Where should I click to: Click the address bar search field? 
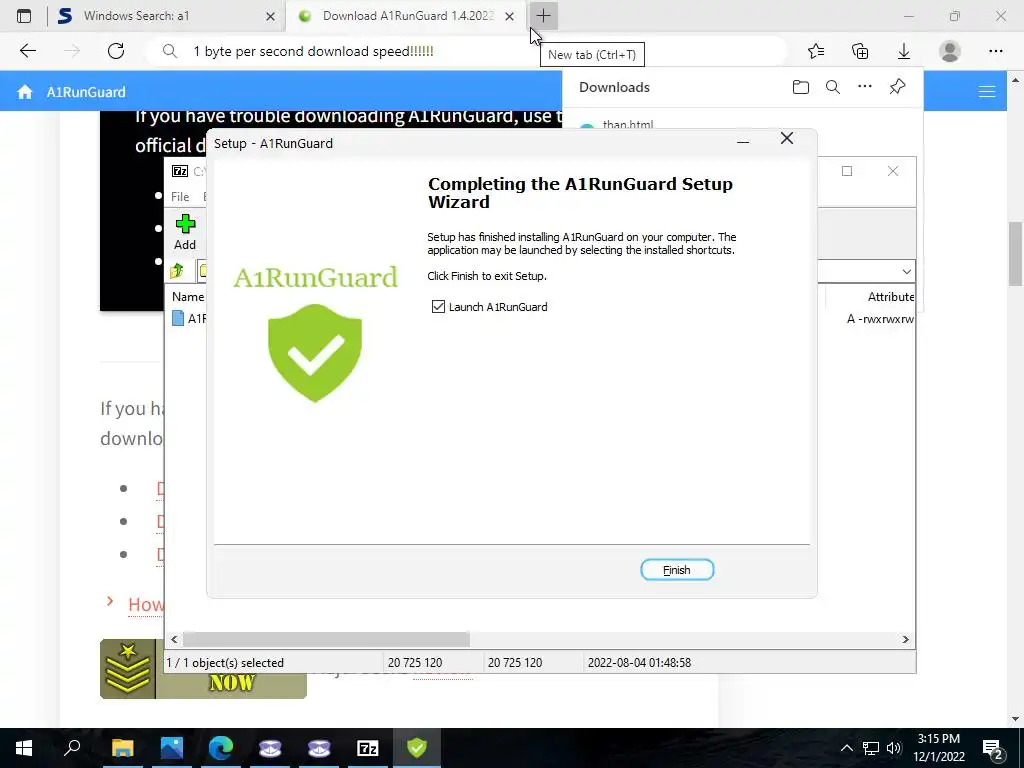[466, 51]
